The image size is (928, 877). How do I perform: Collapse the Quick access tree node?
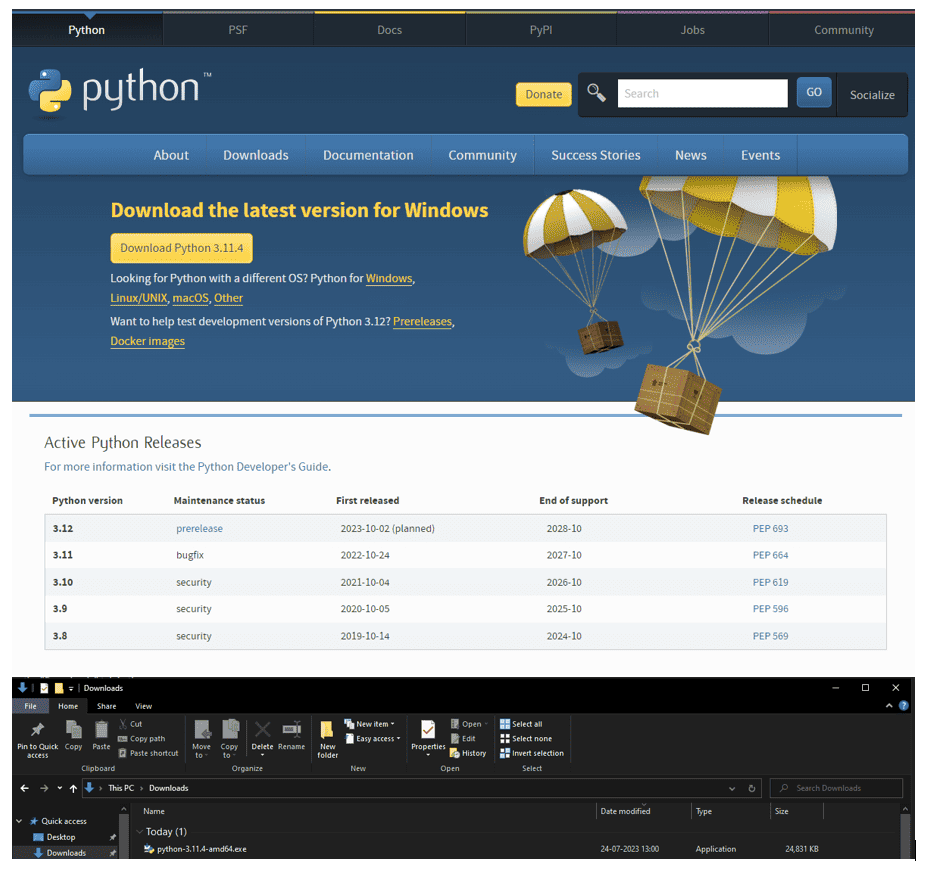click(x=19, y=821)
